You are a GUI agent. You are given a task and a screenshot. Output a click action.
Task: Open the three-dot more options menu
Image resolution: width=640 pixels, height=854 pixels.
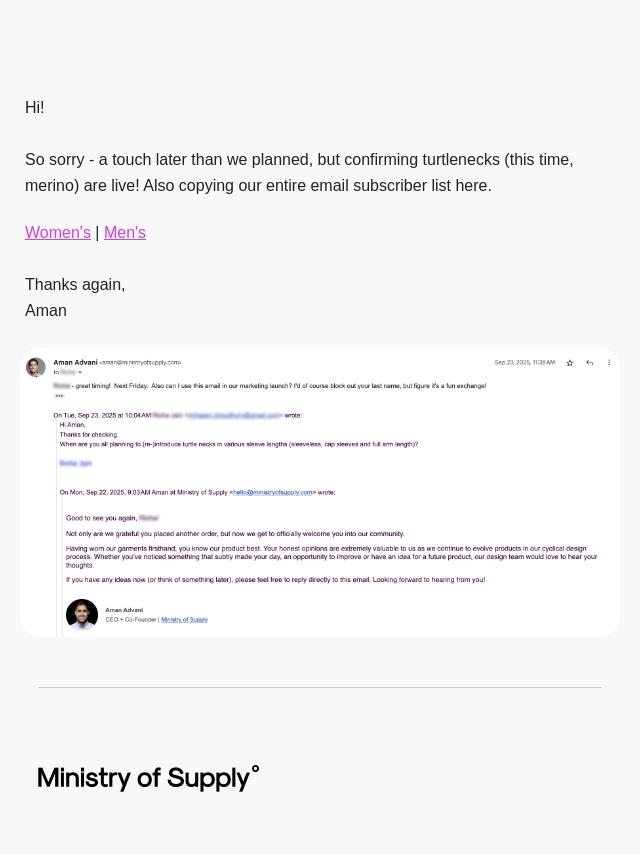(609, 363)
